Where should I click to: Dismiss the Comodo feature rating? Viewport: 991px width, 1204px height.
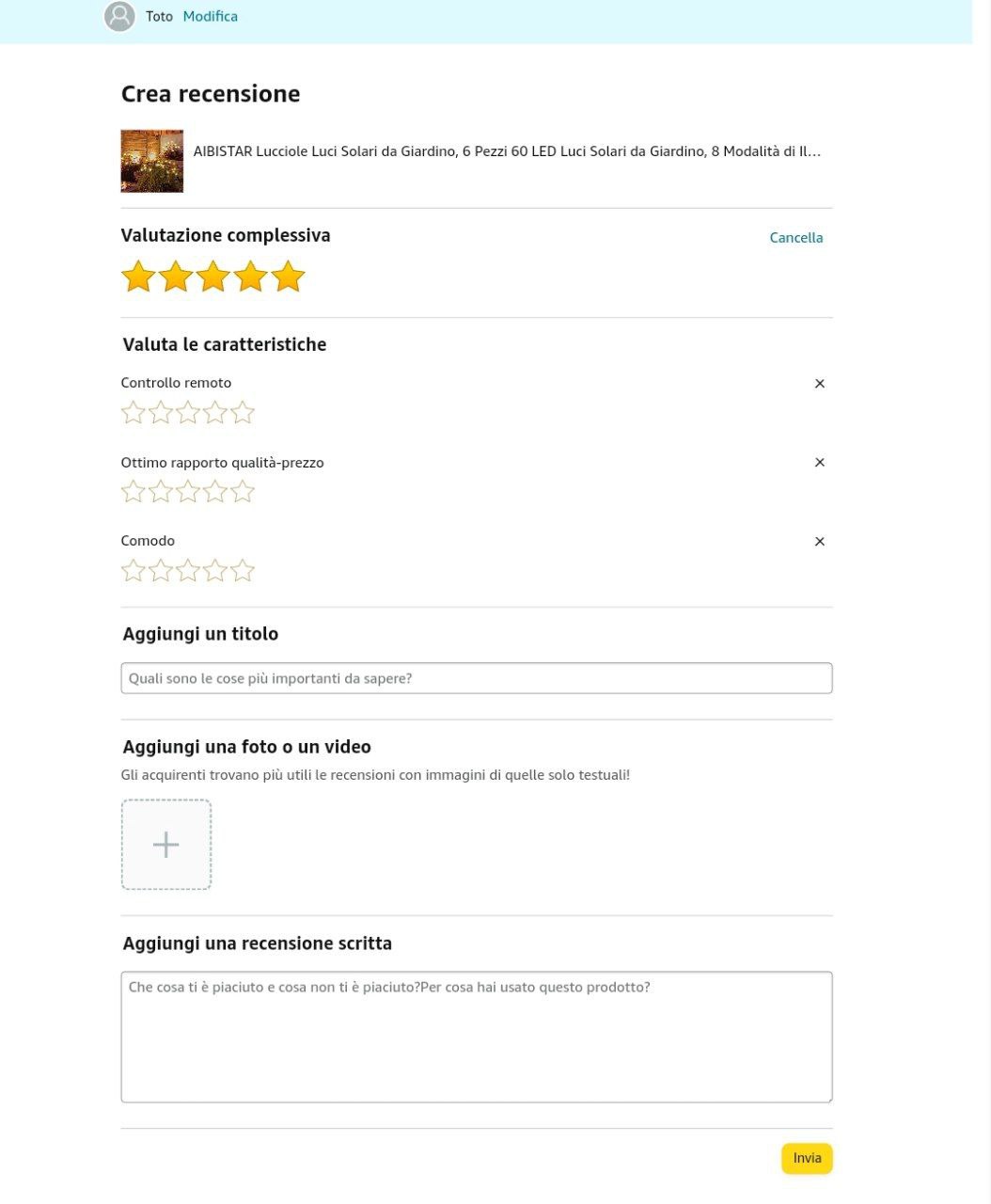click(x=820, y=542)
